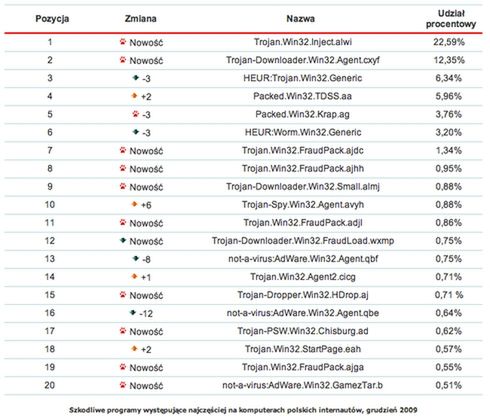This screenshot has height=420, width=490.
Task: Click the green down arrow in row 3
Action: (x=135, y=78)
